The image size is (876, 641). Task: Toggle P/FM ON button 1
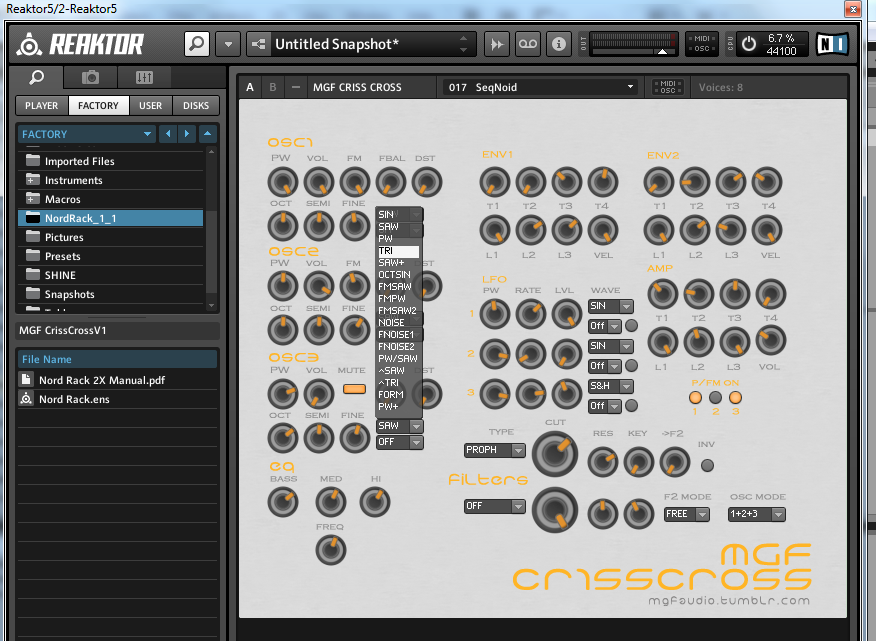(695, 397)
